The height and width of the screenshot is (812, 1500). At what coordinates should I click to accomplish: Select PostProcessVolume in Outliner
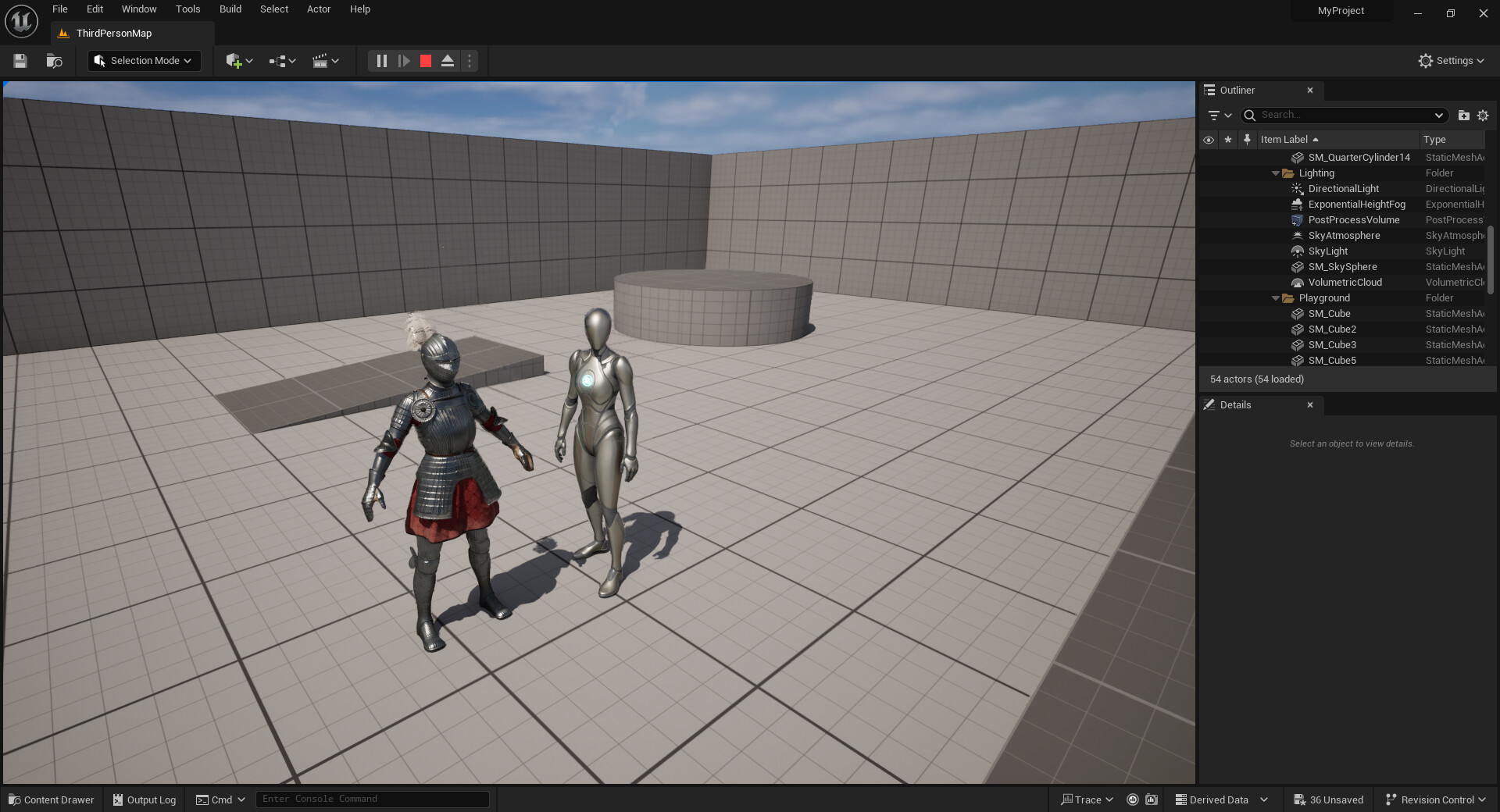(x=1342, y=220)
